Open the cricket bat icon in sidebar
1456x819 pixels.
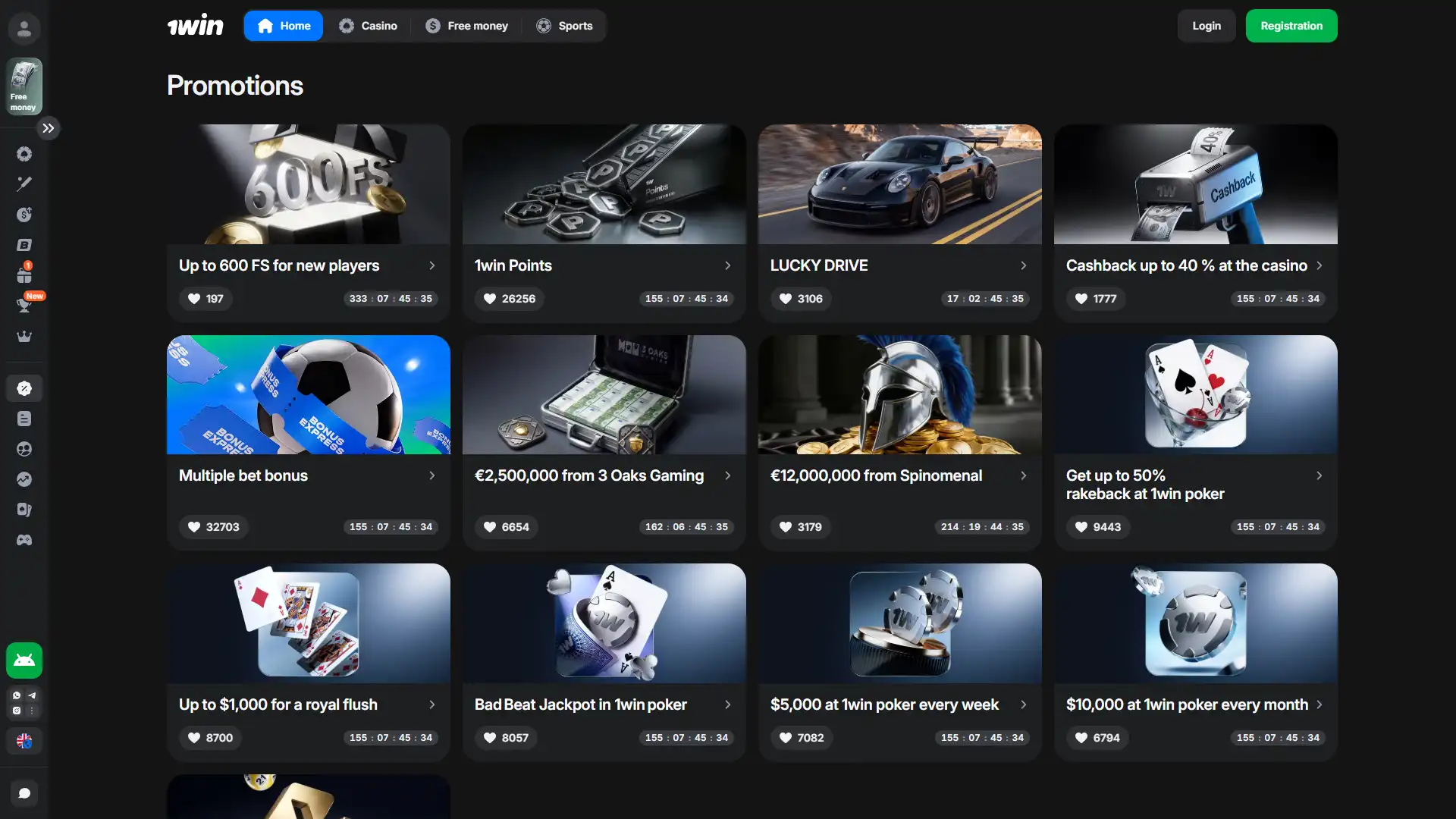point(24,184)
